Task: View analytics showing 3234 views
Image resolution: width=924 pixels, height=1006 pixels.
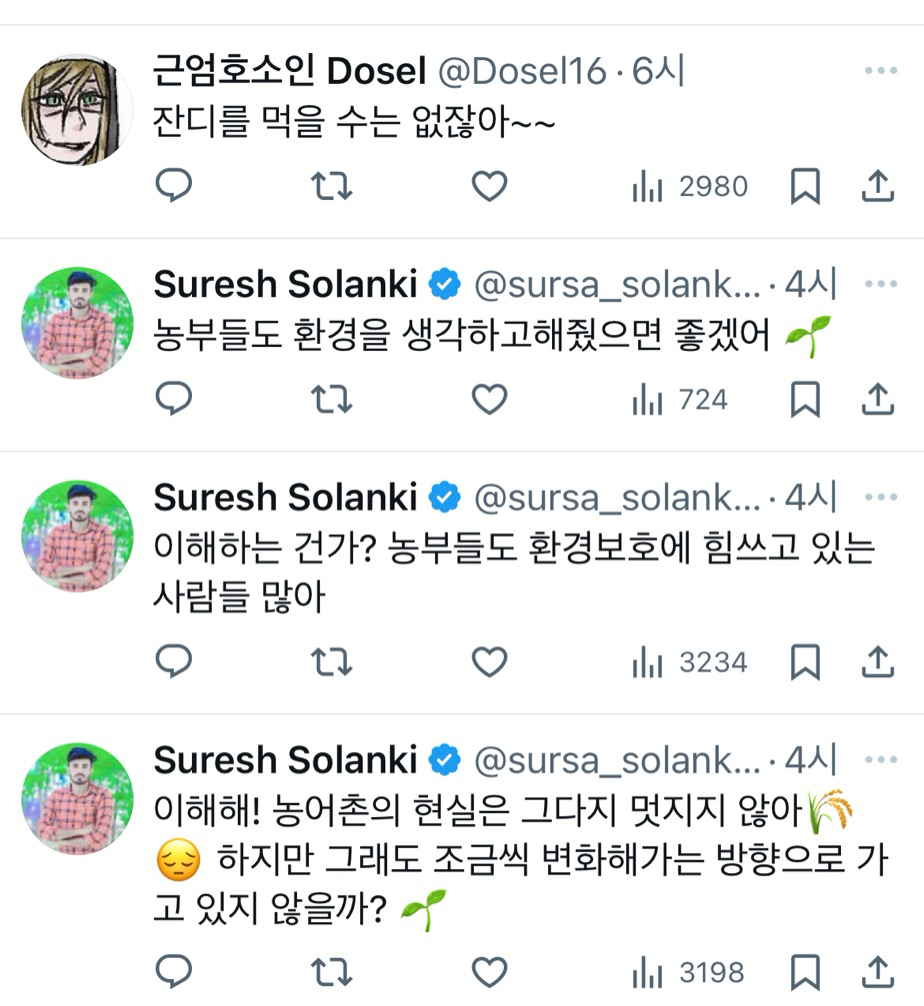Action: (690, 662)
